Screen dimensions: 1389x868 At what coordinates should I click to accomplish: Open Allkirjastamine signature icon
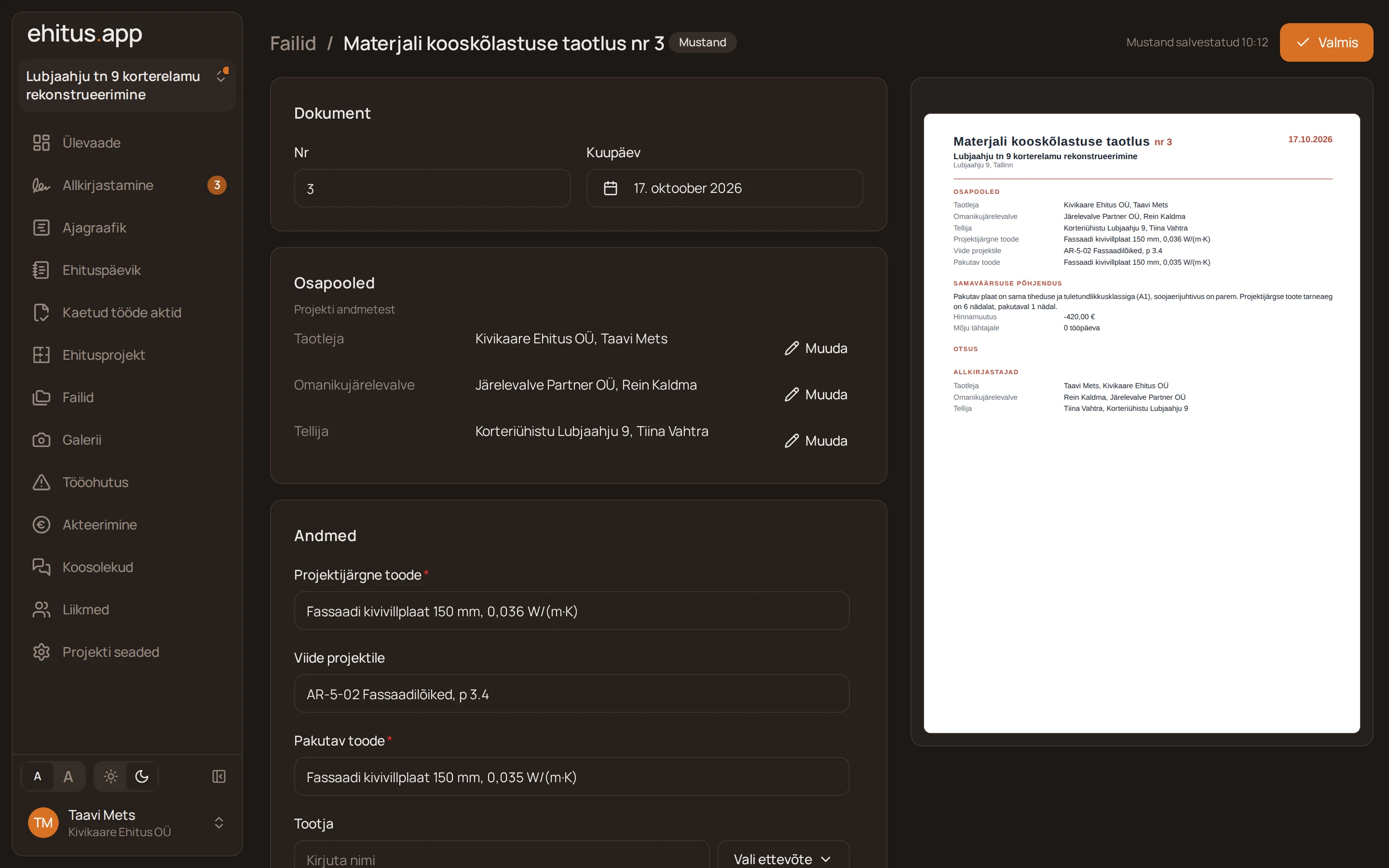41,185
